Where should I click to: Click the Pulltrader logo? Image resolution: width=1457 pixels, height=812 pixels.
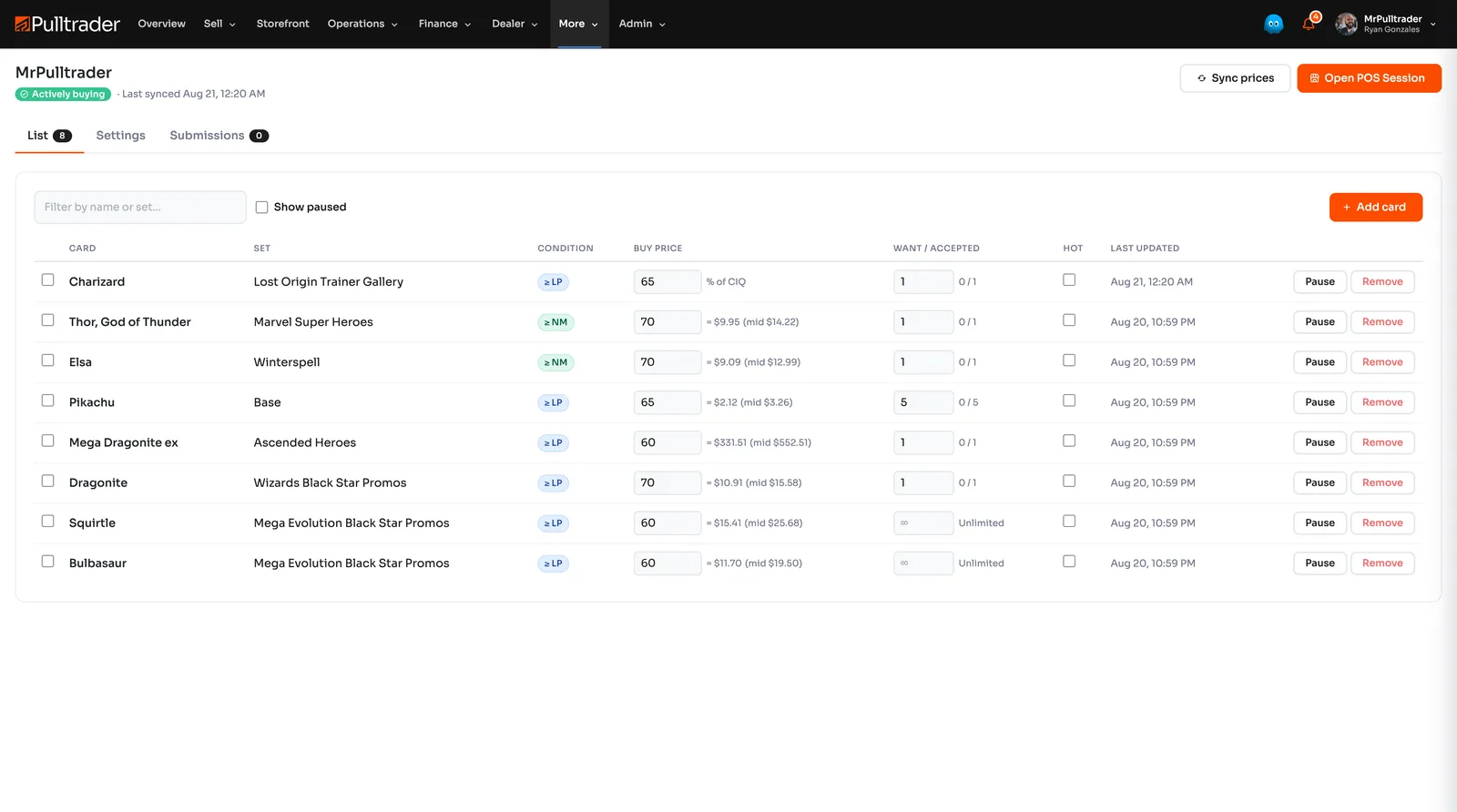point(67,24)
